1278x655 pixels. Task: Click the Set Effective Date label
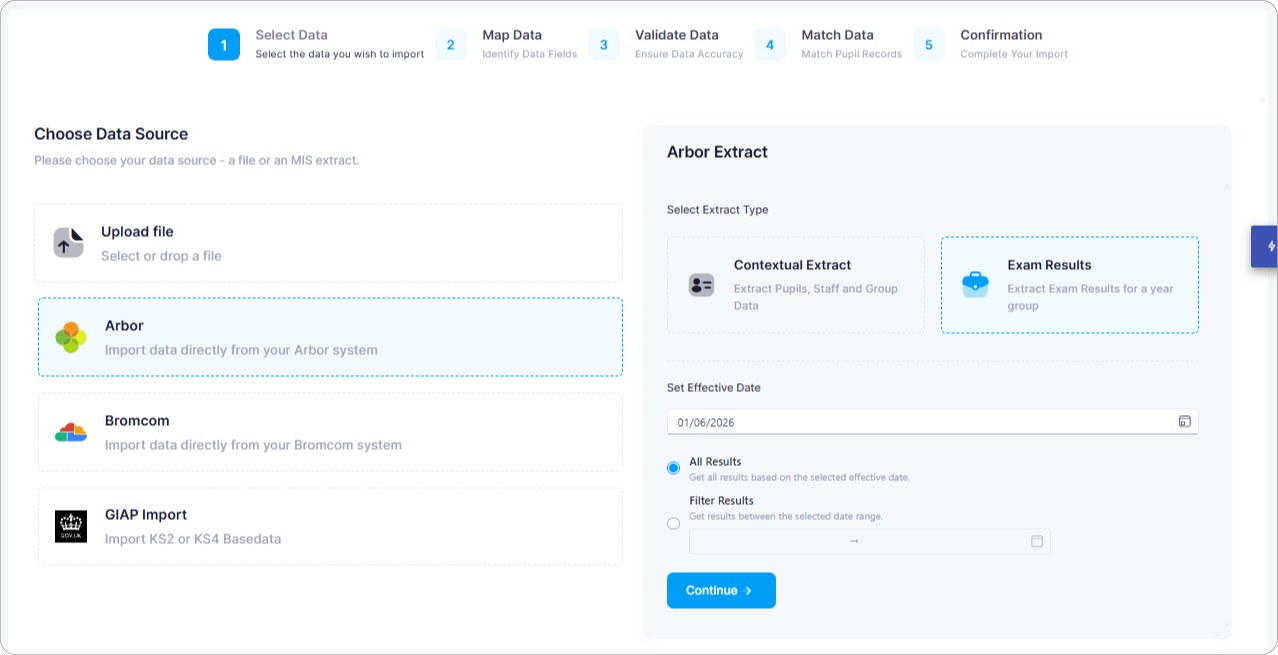point(714,388)
